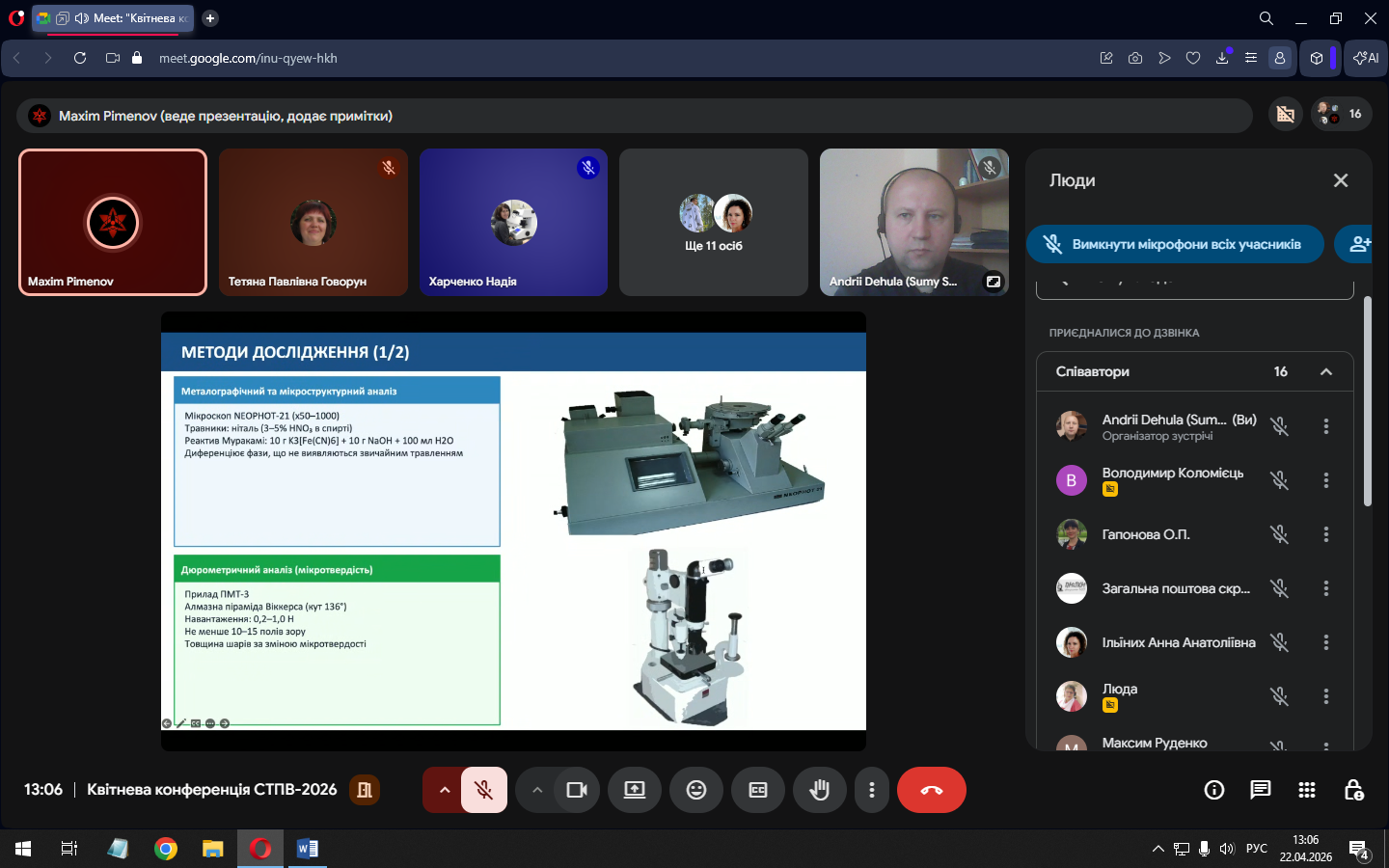
Task: Open more options for Гапонова О.П.
Action: 1326,534
